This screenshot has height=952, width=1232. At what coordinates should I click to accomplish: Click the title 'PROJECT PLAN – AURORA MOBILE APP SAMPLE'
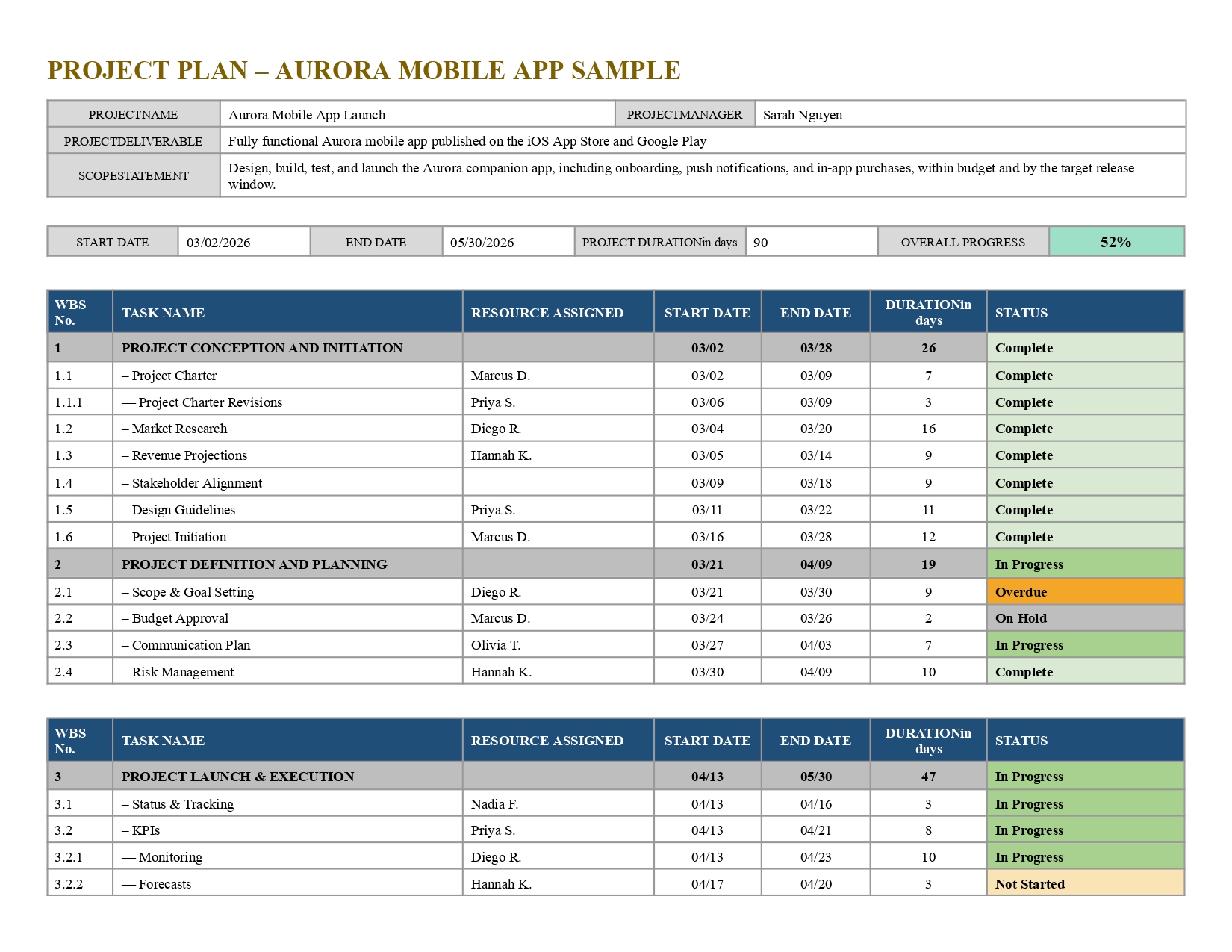(x=364, y=70)
